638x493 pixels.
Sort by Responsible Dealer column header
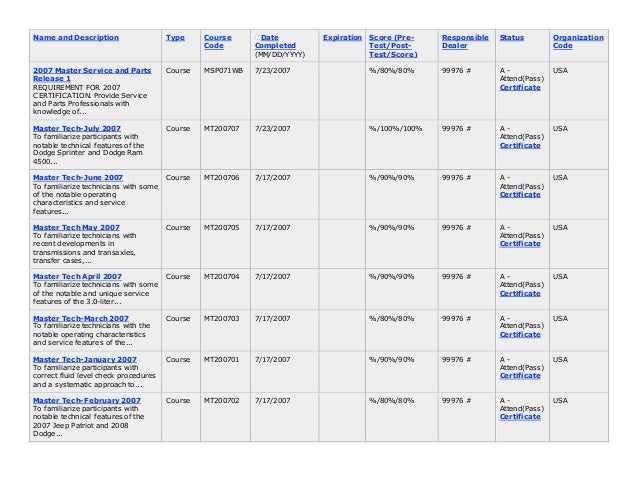pos(465,41)
